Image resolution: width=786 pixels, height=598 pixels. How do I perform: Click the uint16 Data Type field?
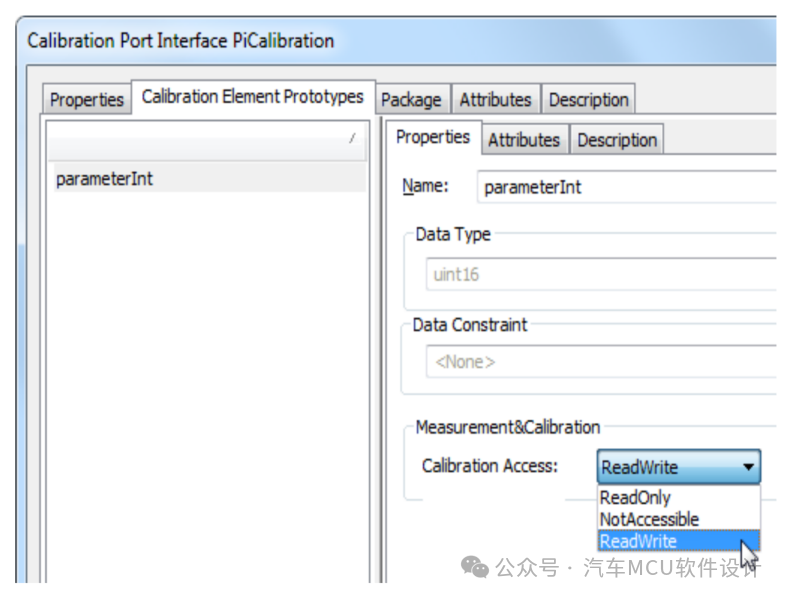click(x=602, y=274)
